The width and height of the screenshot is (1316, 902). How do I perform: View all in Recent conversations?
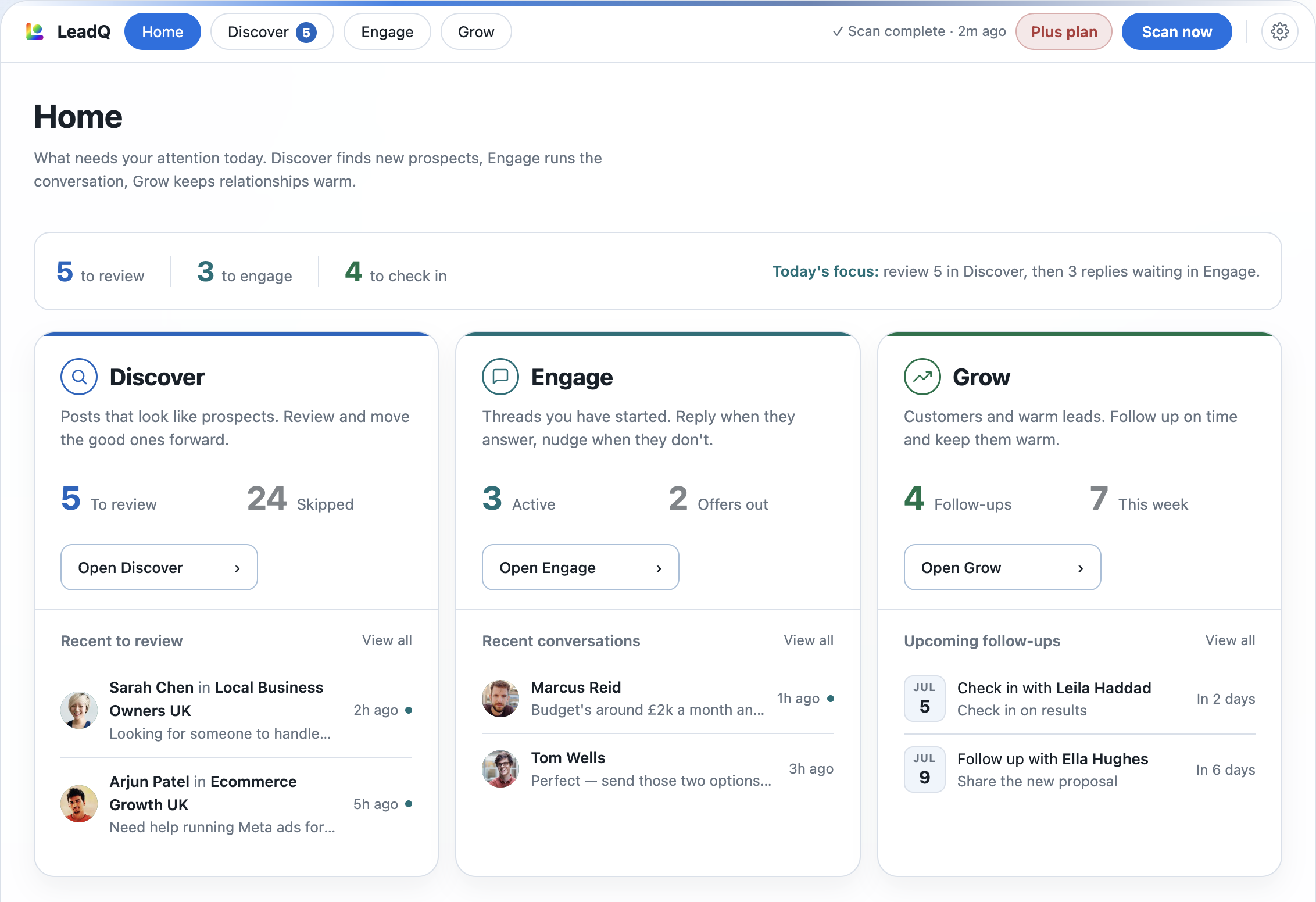(x=809, y=640)
